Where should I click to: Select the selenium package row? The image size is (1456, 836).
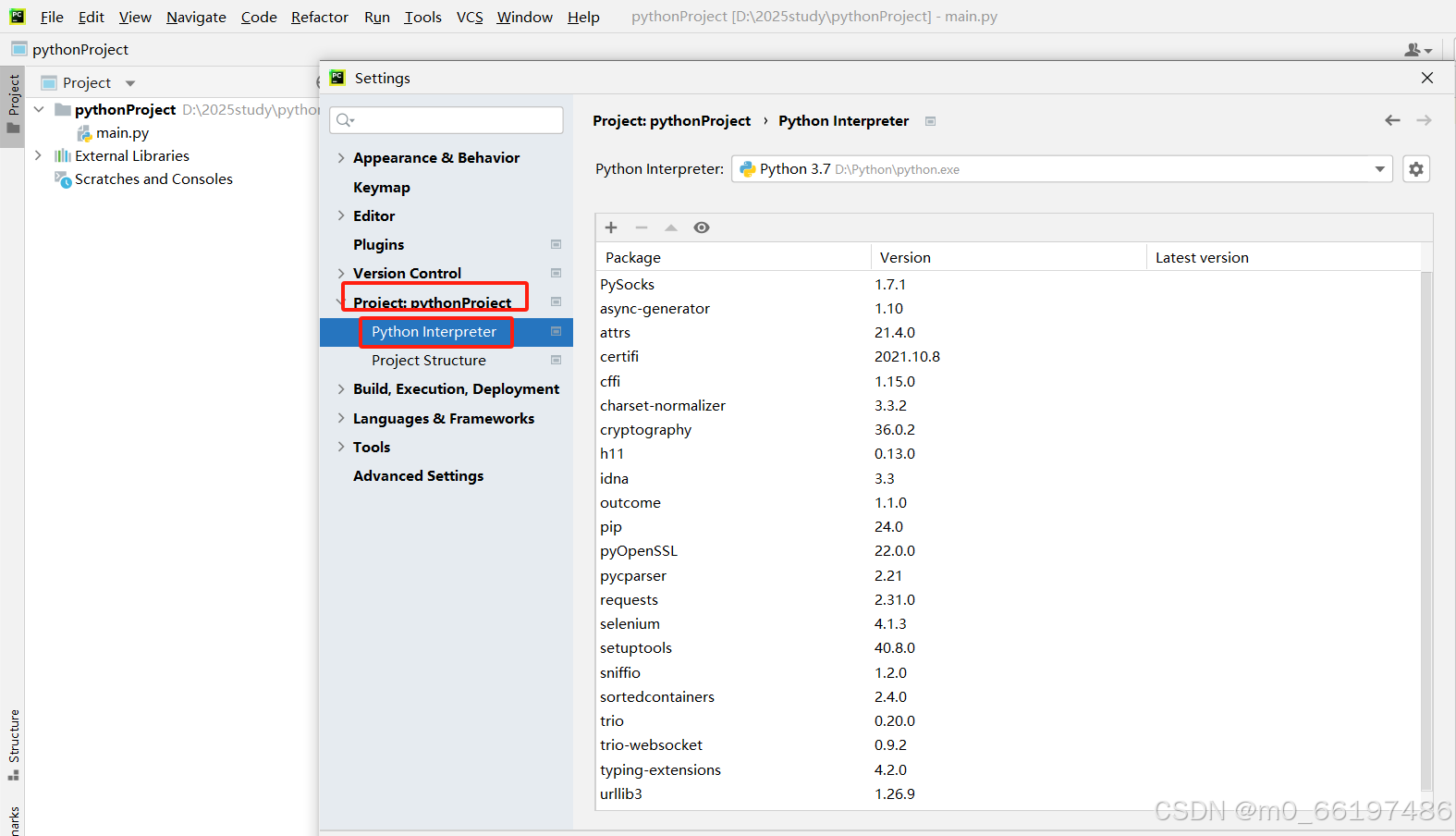[1009, 623]
